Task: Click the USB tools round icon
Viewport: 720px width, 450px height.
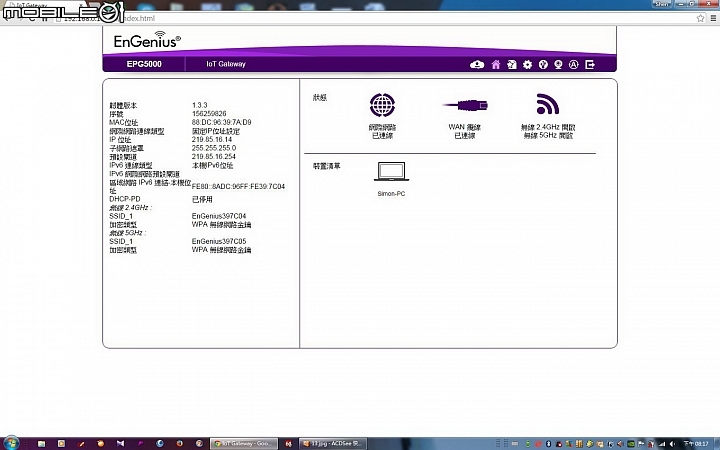Action: click(543, 65)
